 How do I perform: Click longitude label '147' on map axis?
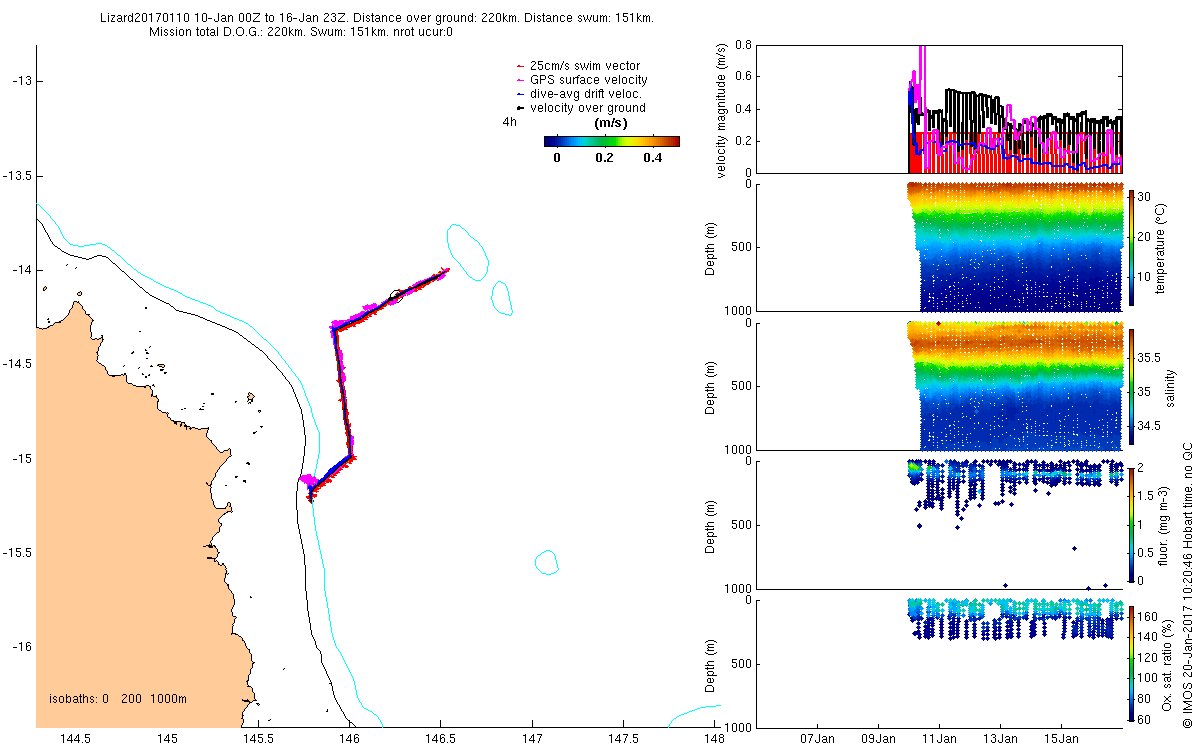tap(532, 739)
